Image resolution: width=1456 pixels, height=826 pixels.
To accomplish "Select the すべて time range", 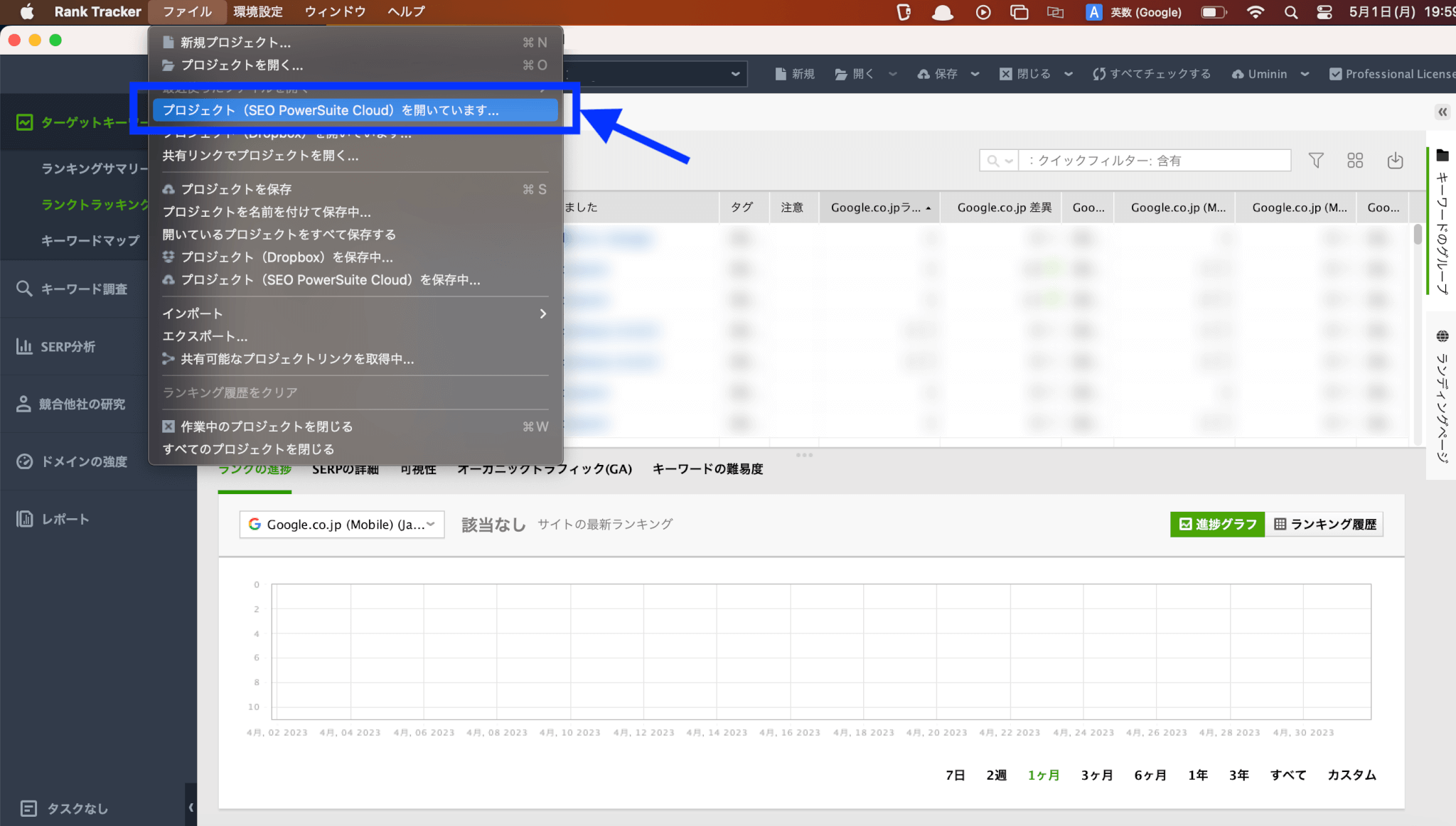I will pos(1288,775).
